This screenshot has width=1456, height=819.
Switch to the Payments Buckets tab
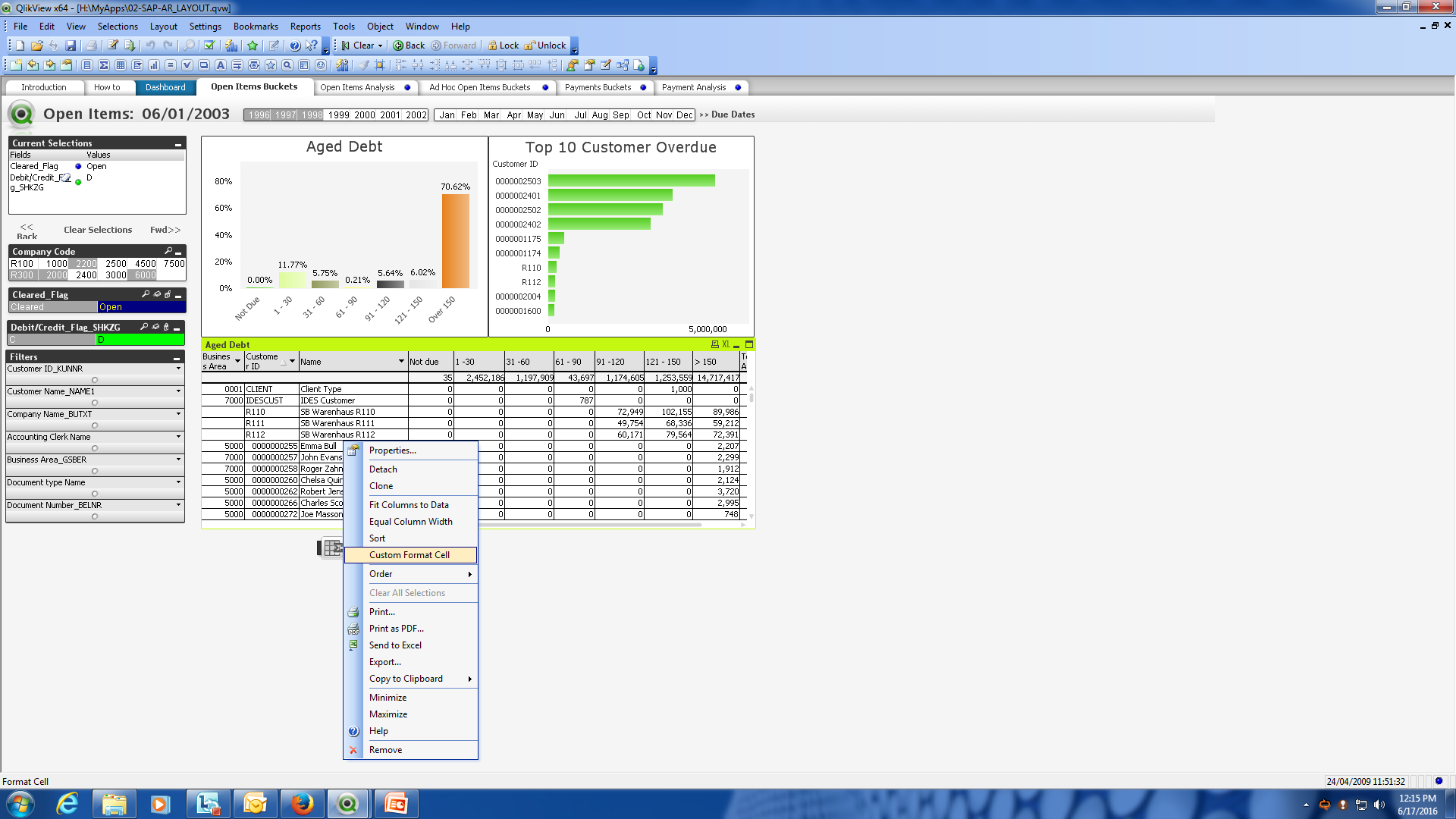(598, 87)
